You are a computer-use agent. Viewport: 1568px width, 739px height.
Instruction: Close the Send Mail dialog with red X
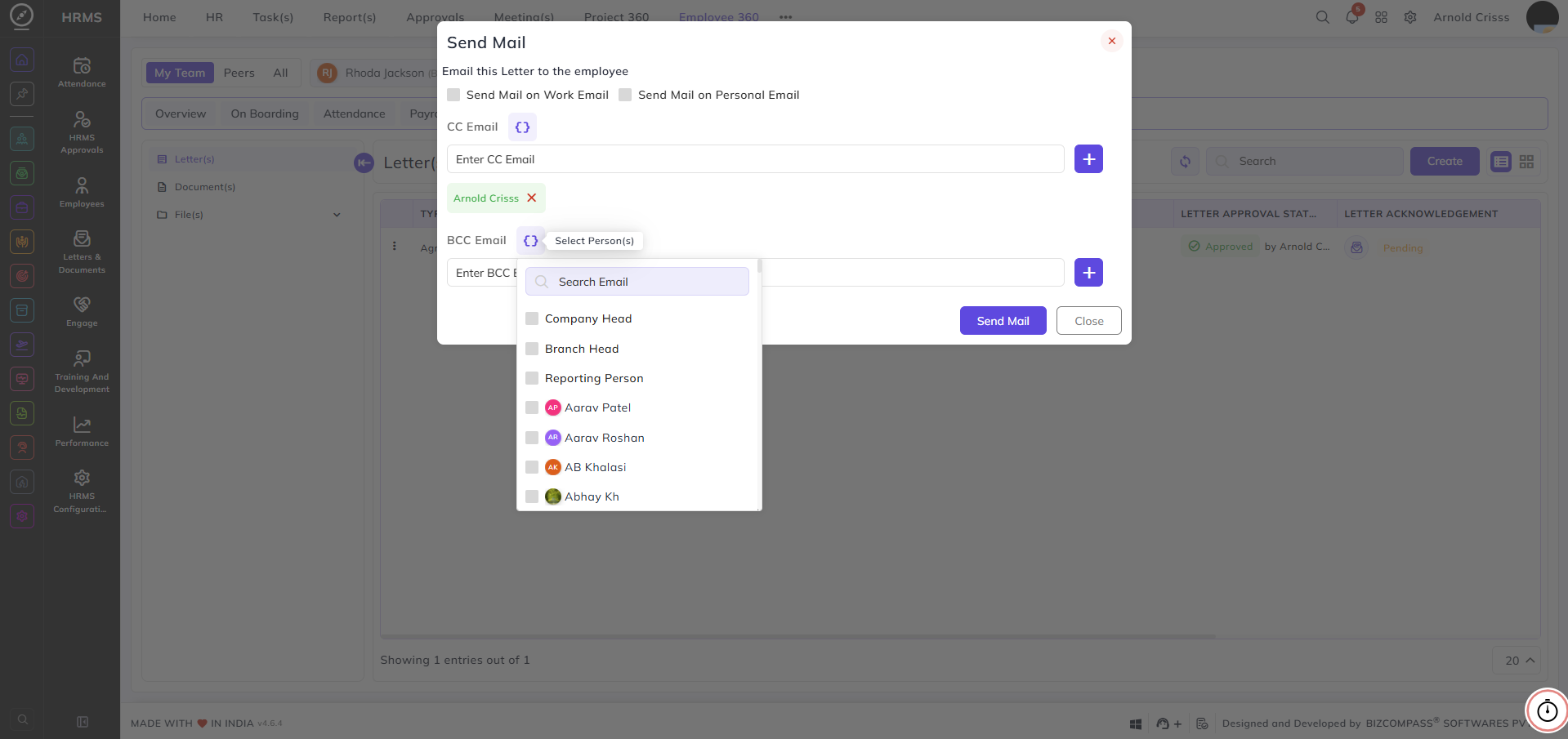click(x=1111, y=41)
